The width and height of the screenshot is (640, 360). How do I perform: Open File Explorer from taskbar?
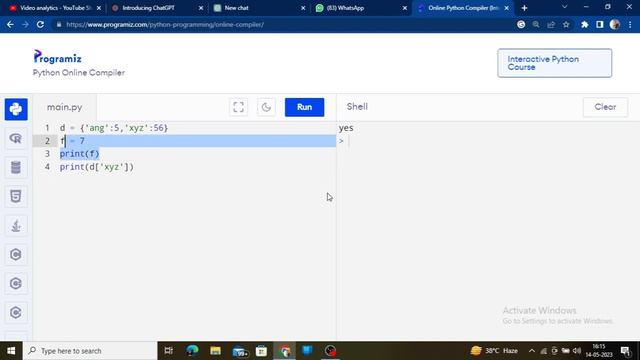click(216, 351)
